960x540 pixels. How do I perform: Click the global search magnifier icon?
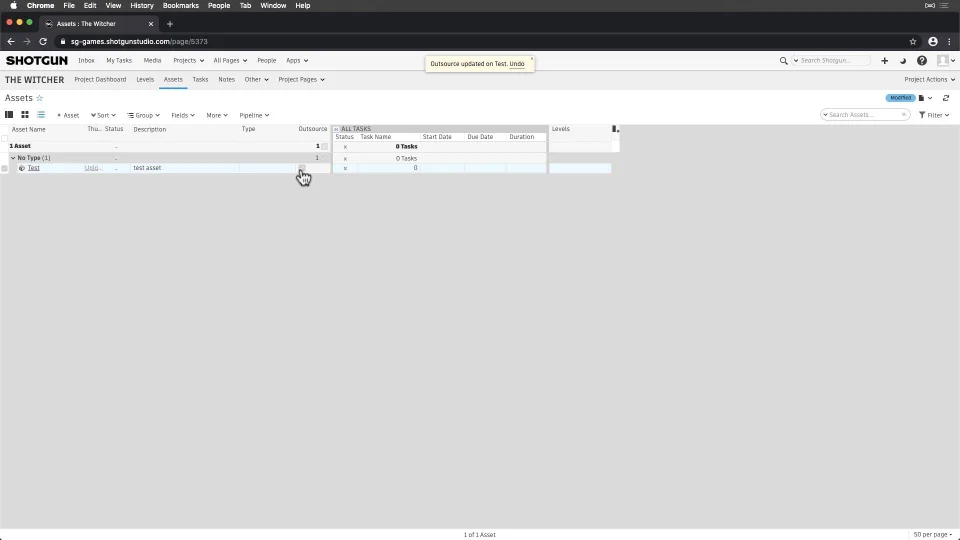[783, 61]
